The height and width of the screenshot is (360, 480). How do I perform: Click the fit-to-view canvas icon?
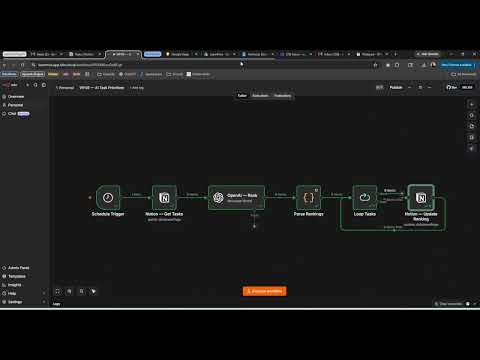click(x=58, y=291)
